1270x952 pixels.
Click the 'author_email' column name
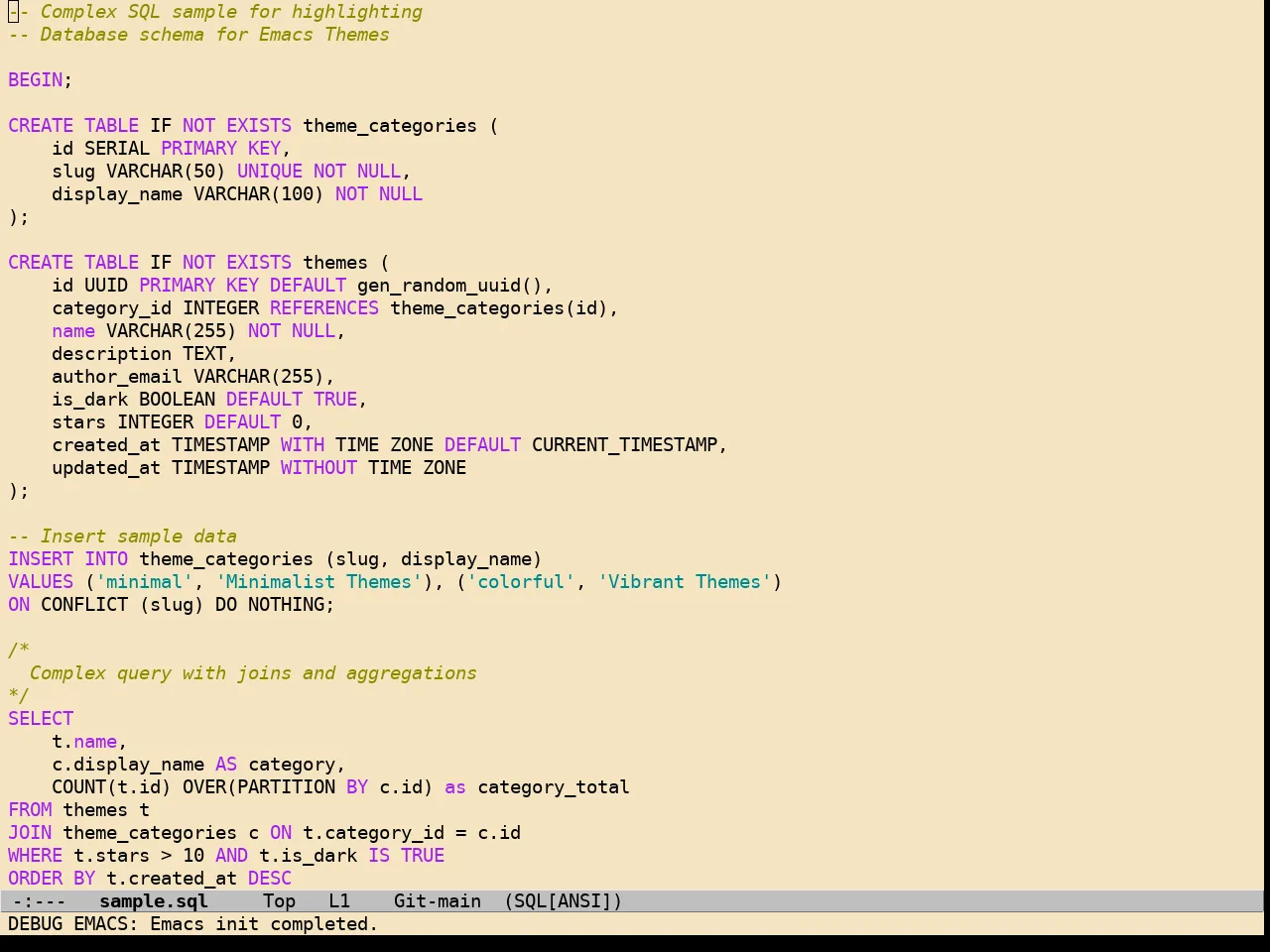117,377
